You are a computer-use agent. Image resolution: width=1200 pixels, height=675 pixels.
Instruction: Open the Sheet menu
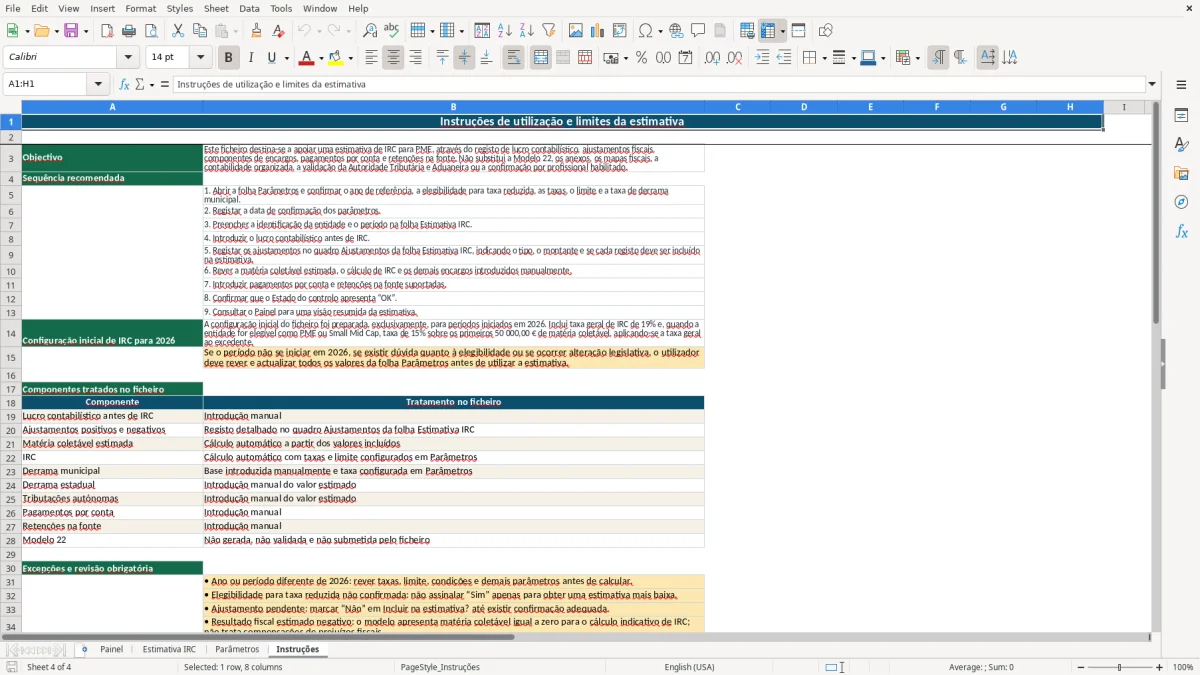point(216,8)
